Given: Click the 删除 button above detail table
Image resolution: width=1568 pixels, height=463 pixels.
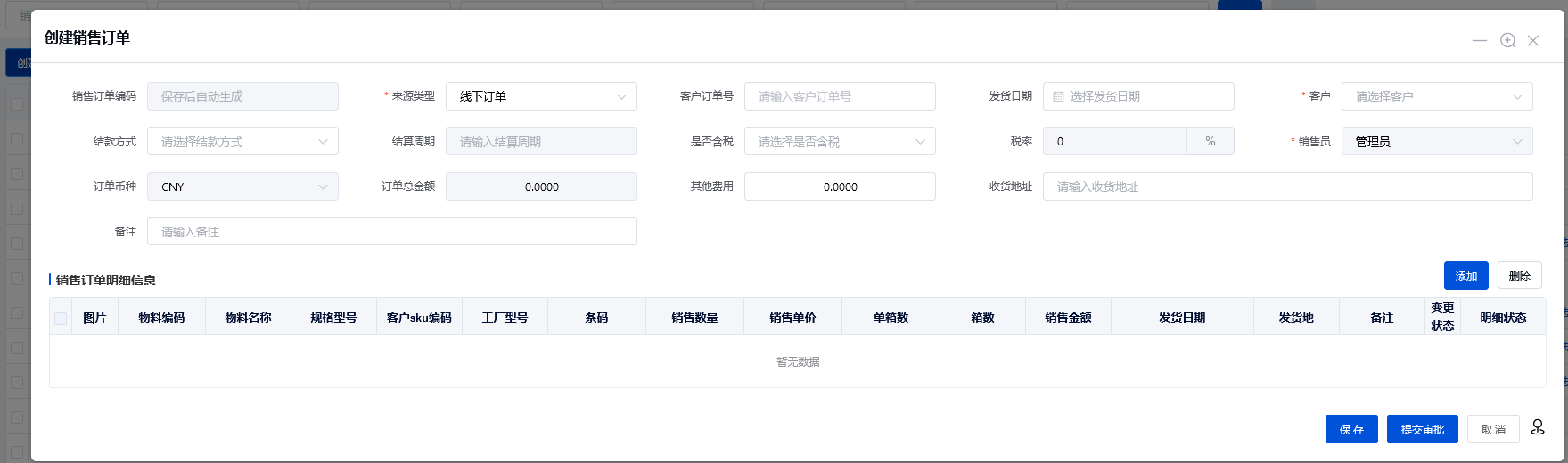Looking at the screenshot, I should coord(1519,277).
